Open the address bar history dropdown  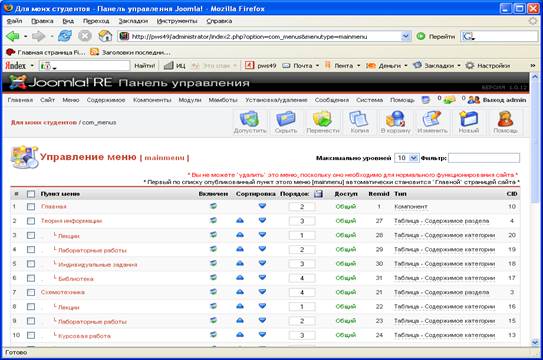[405, 36]
